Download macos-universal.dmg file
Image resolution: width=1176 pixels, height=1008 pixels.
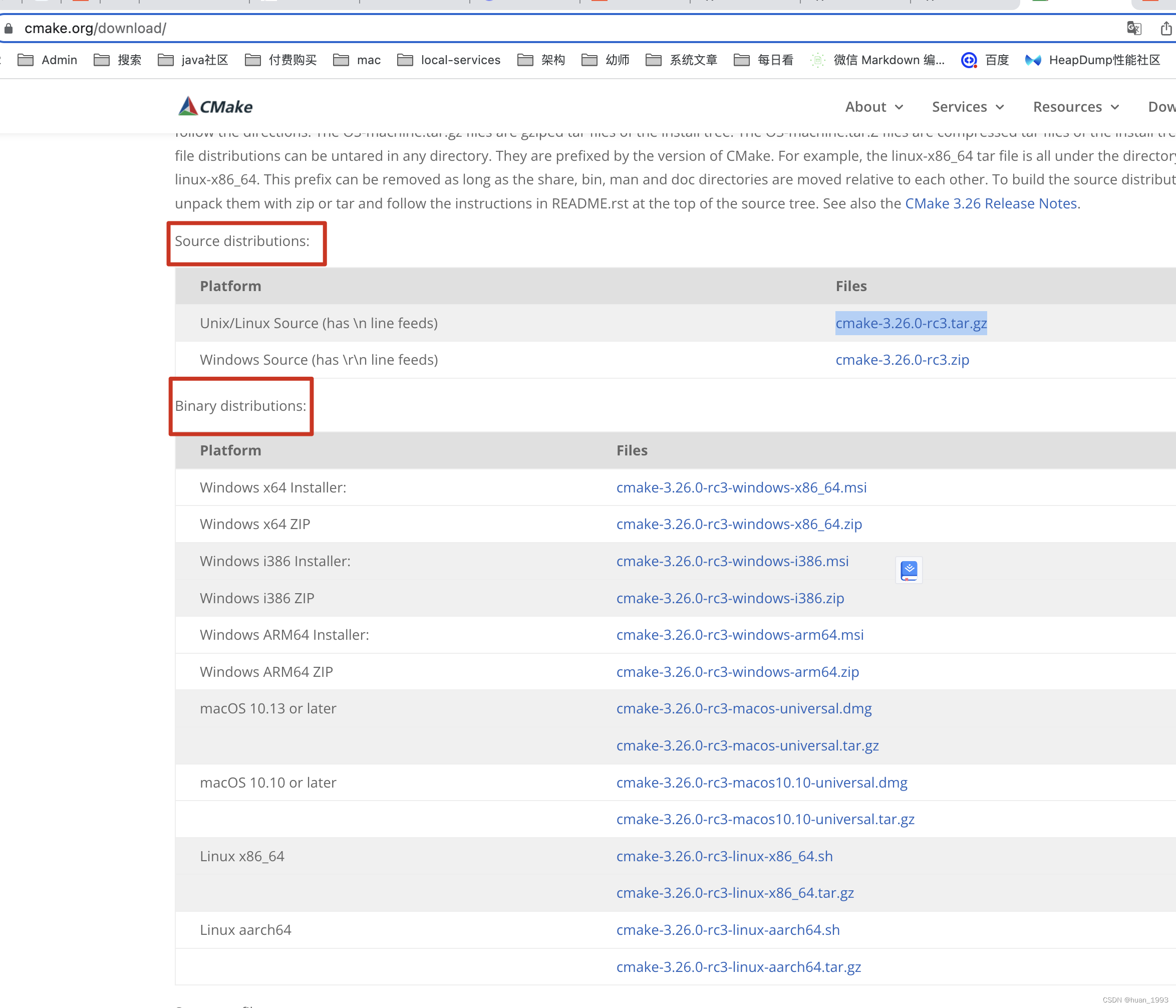tap(744, 709)
